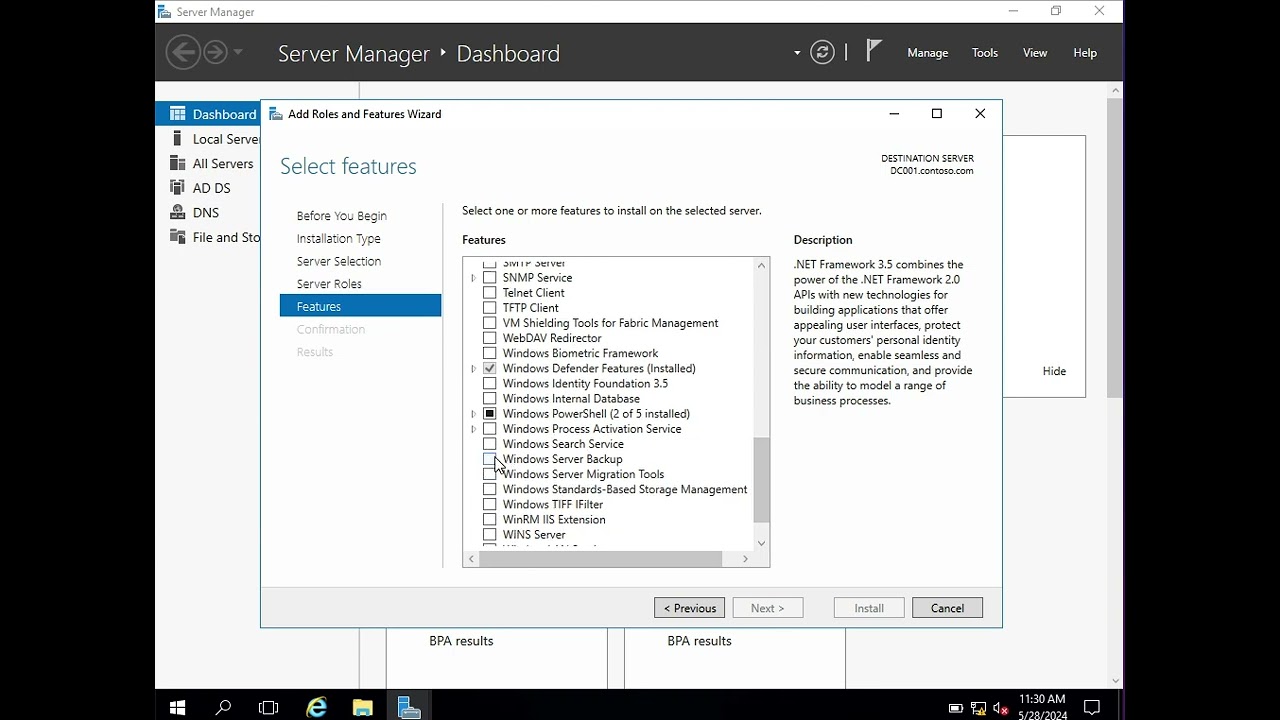Click Server Manager taskbar icon
This screenshot has height=720, width=1280.
click(408, 708)
